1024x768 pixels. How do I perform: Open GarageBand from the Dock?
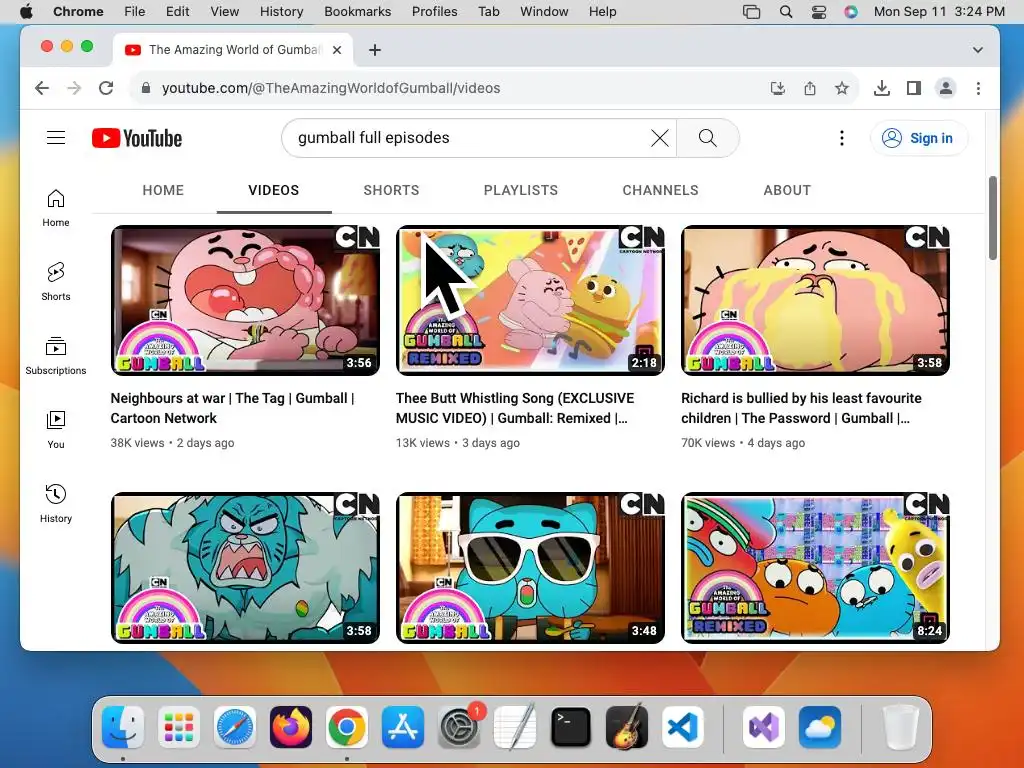[627, 727]
